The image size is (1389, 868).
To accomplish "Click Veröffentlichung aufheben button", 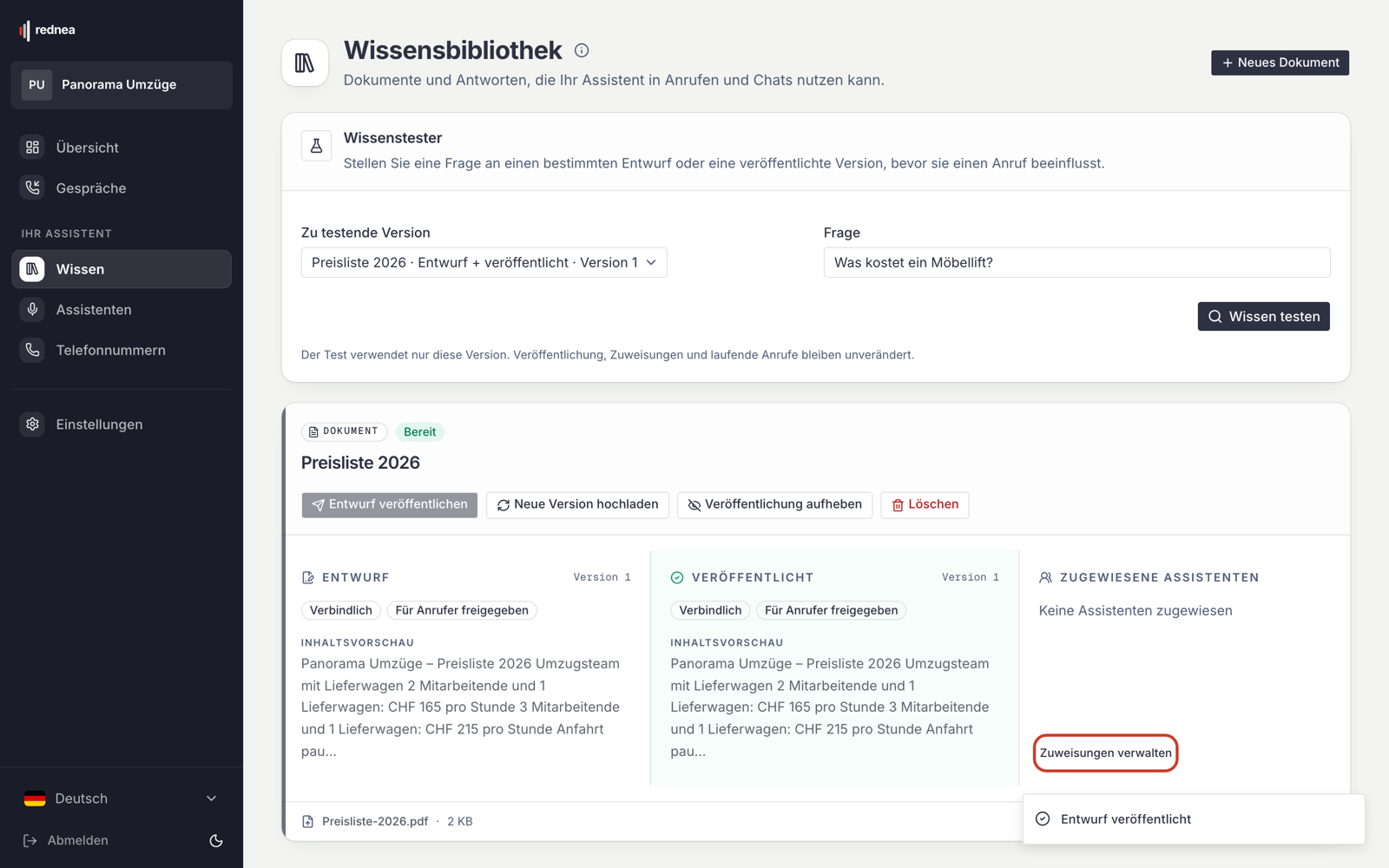I will click(x=774, y=504).
